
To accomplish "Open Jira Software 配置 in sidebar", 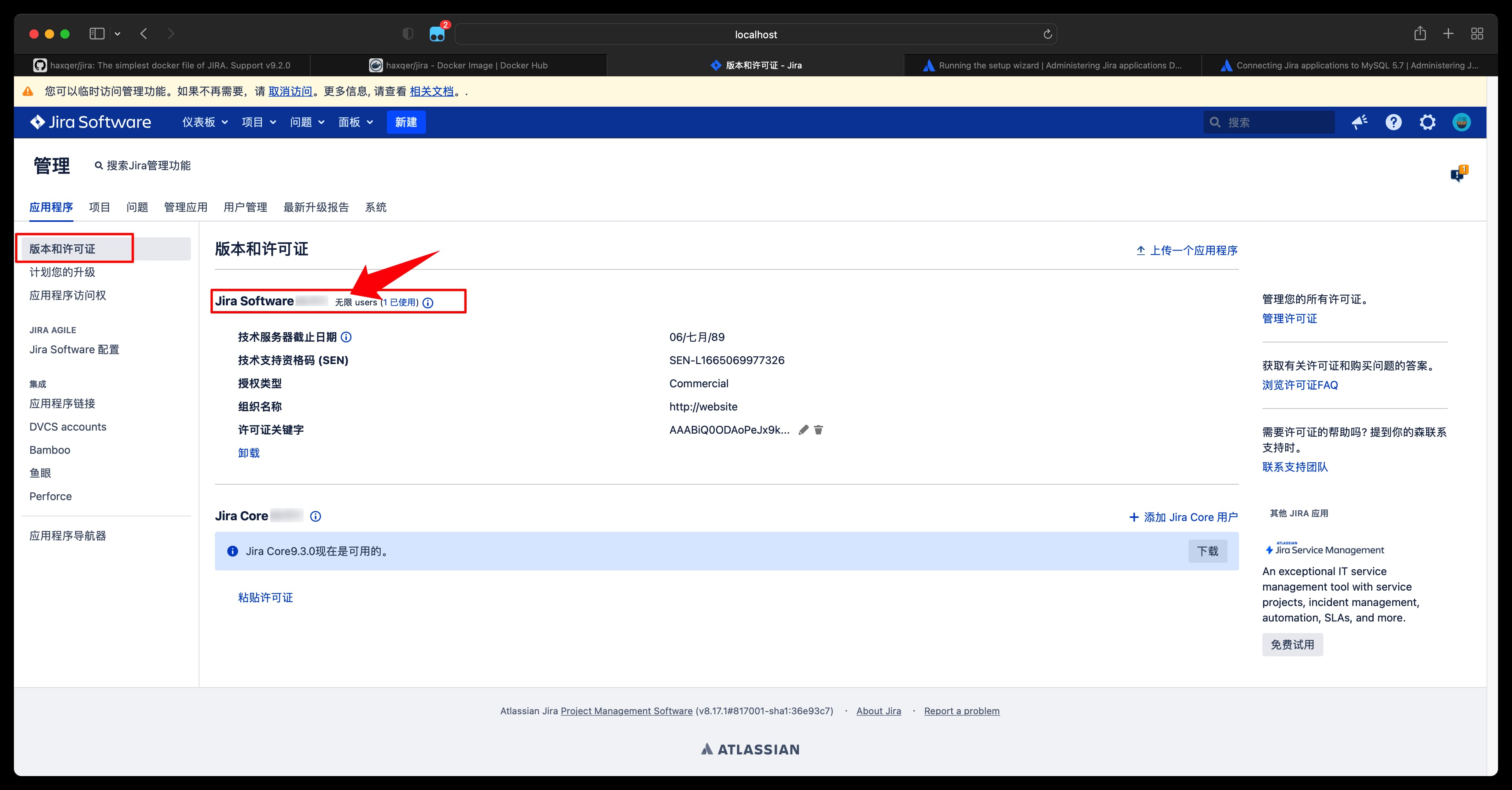I will tap(75, 349).
